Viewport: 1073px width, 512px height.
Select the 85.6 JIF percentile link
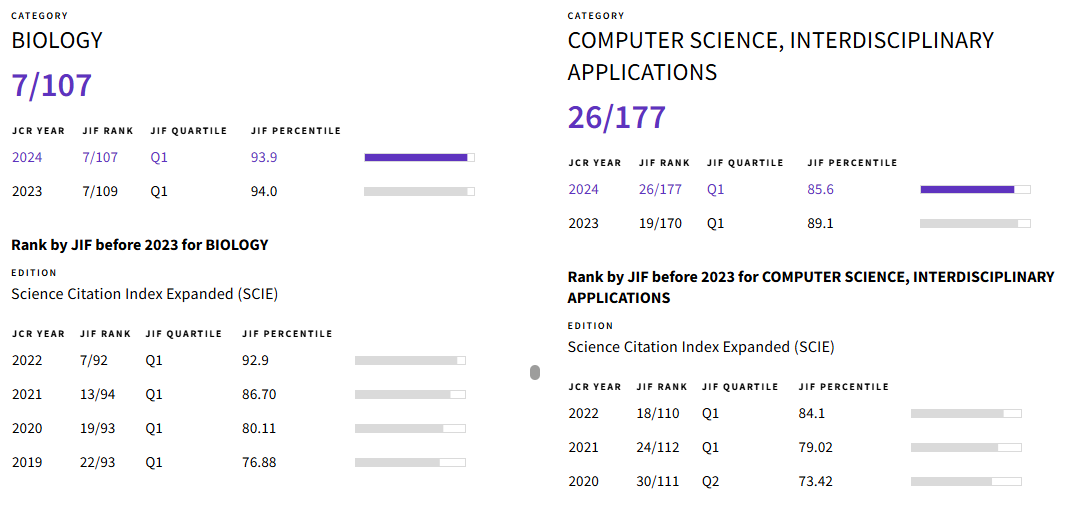820,189
